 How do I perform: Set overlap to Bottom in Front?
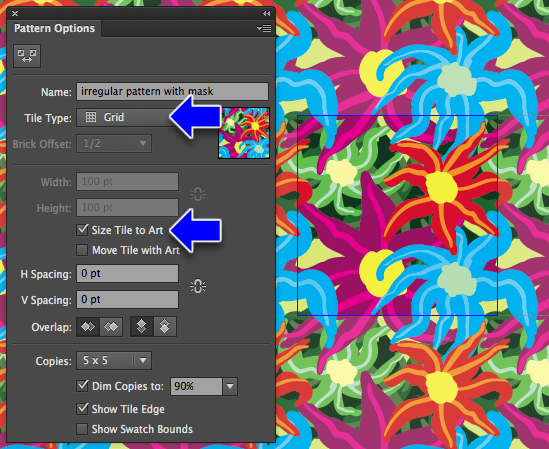[x=165, y=327]
